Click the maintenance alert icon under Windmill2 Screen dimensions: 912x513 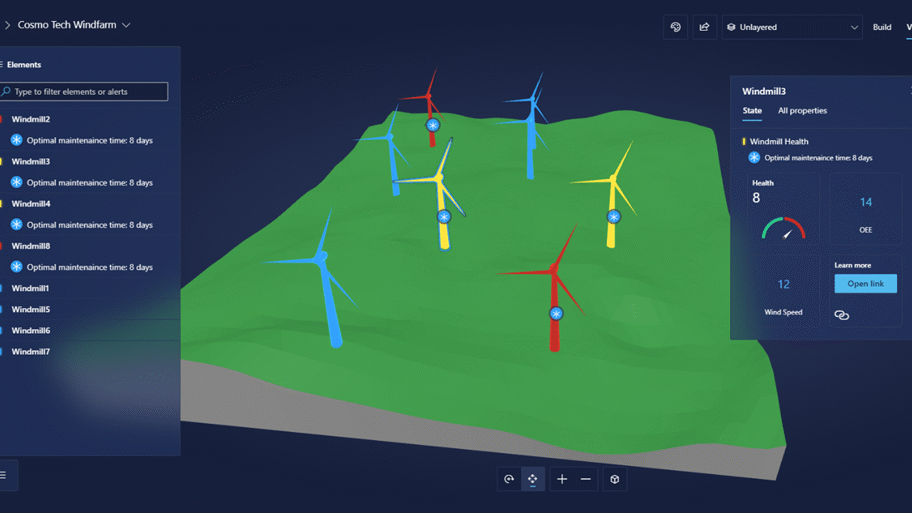point(16,140)
